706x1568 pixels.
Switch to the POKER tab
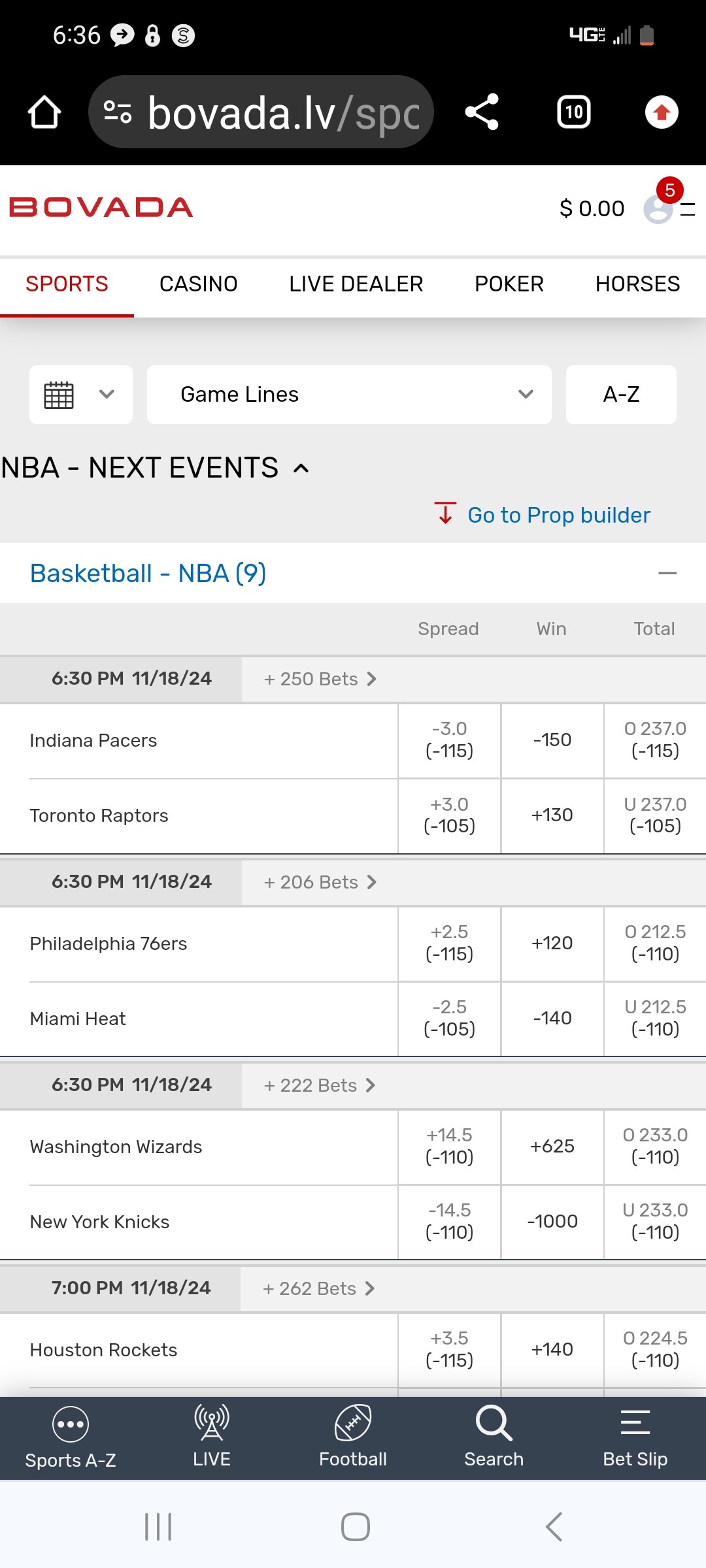(x=509, y=284)
